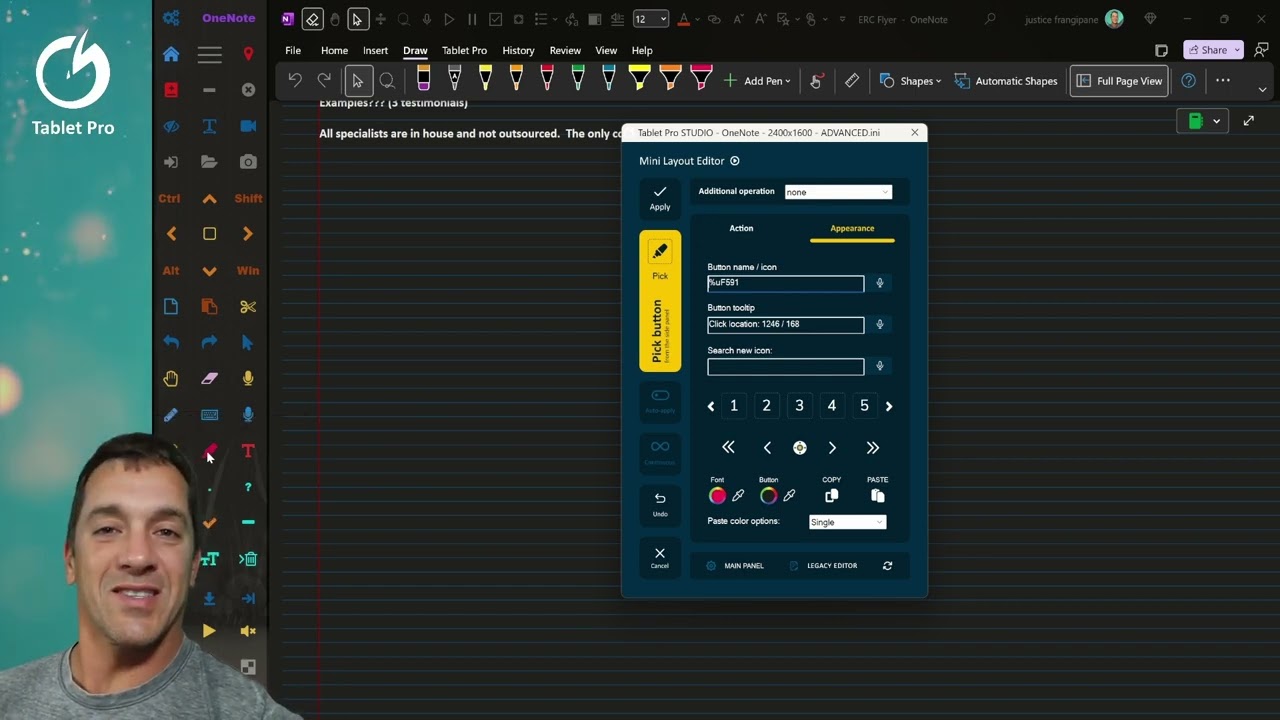Click the blue undo arrow in side panel
1280x720 pixels.
171,342
